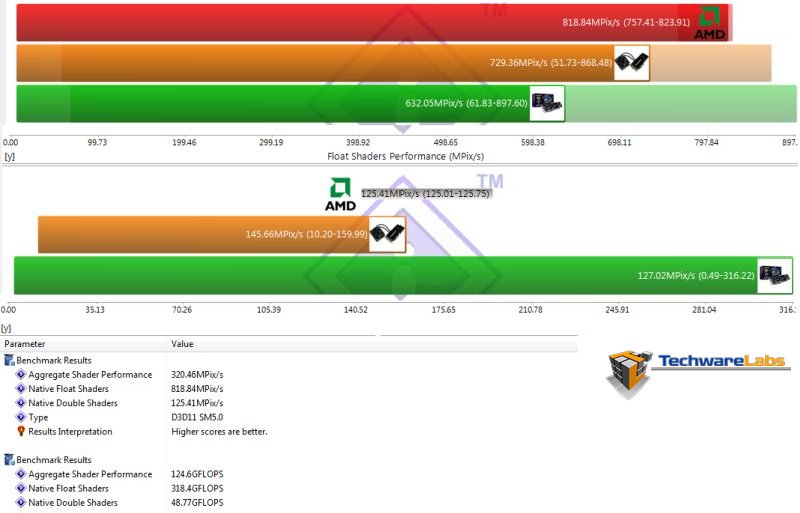Click the first Benchmark Results group icon

9,360
